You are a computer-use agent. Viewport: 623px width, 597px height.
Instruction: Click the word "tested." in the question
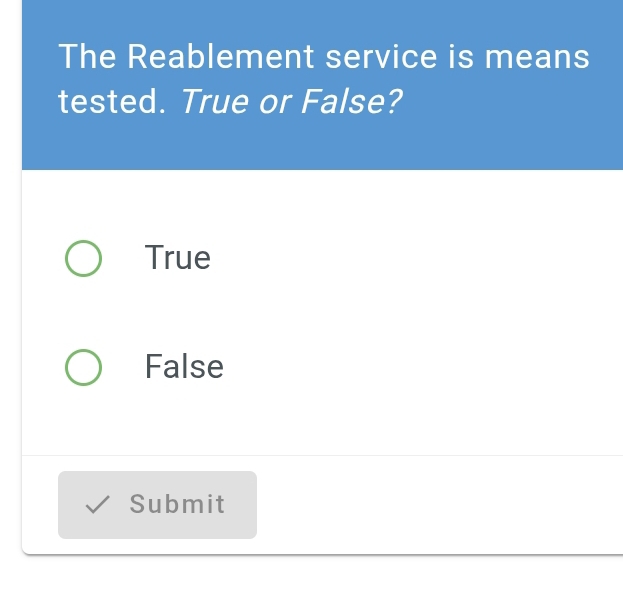click(112, 102)
